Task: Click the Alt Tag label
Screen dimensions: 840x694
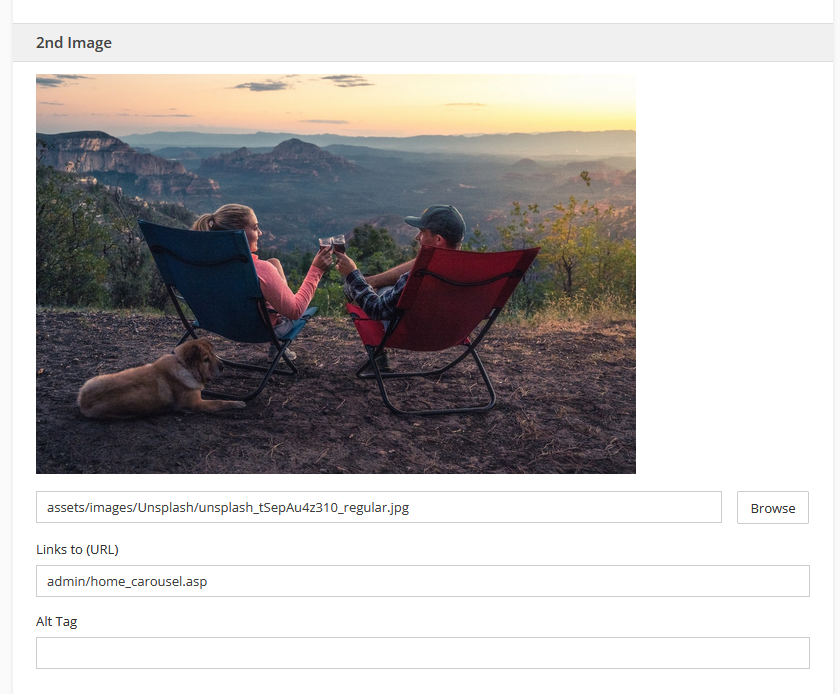Action: [x=56, y=622]
